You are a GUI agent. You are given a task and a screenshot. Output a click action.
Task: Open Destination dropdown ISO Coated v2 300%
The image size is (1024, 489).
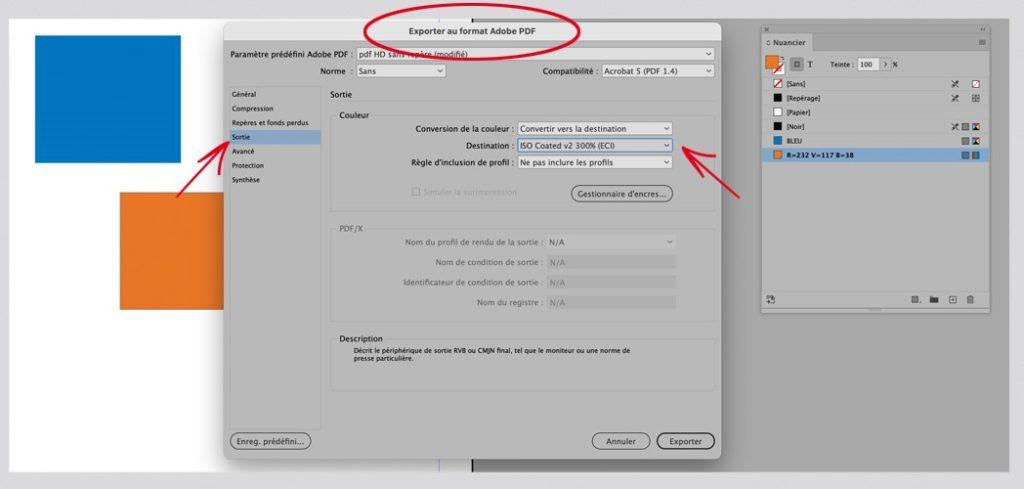[x=595, y=146]
